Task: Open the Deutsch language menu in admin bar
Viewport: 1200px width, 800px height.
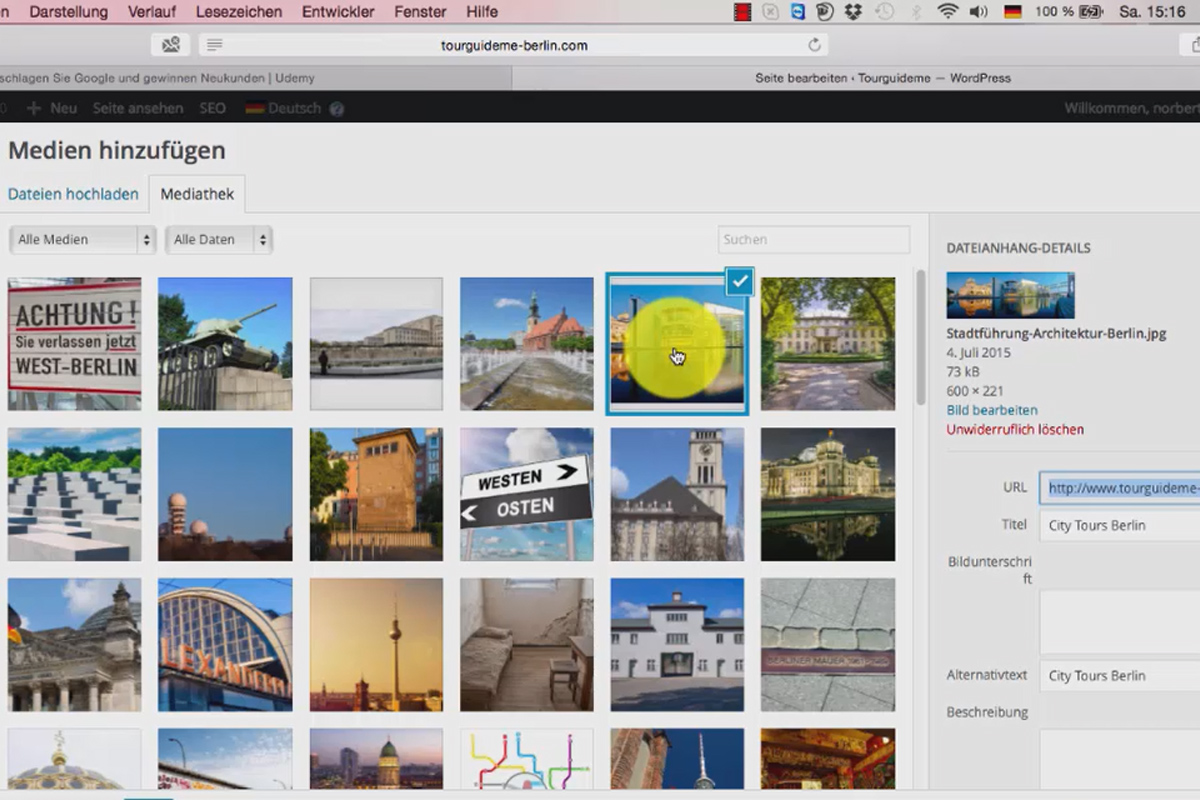Action: [x=283, y=108]
